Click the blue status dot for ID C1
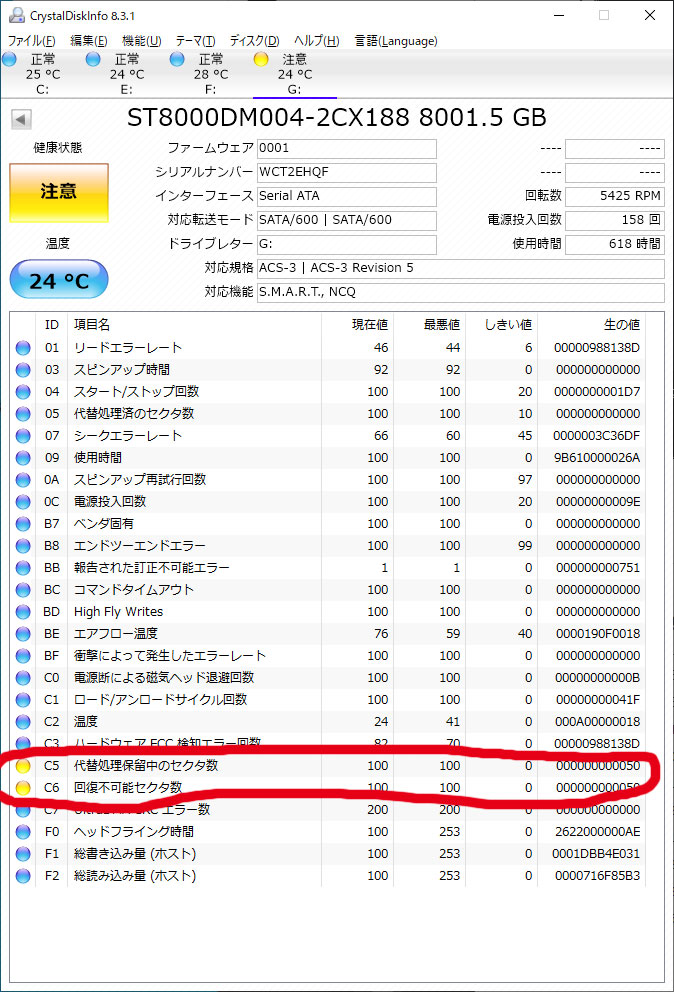This screenshot has width=674, height=992. tap(23, 700)
